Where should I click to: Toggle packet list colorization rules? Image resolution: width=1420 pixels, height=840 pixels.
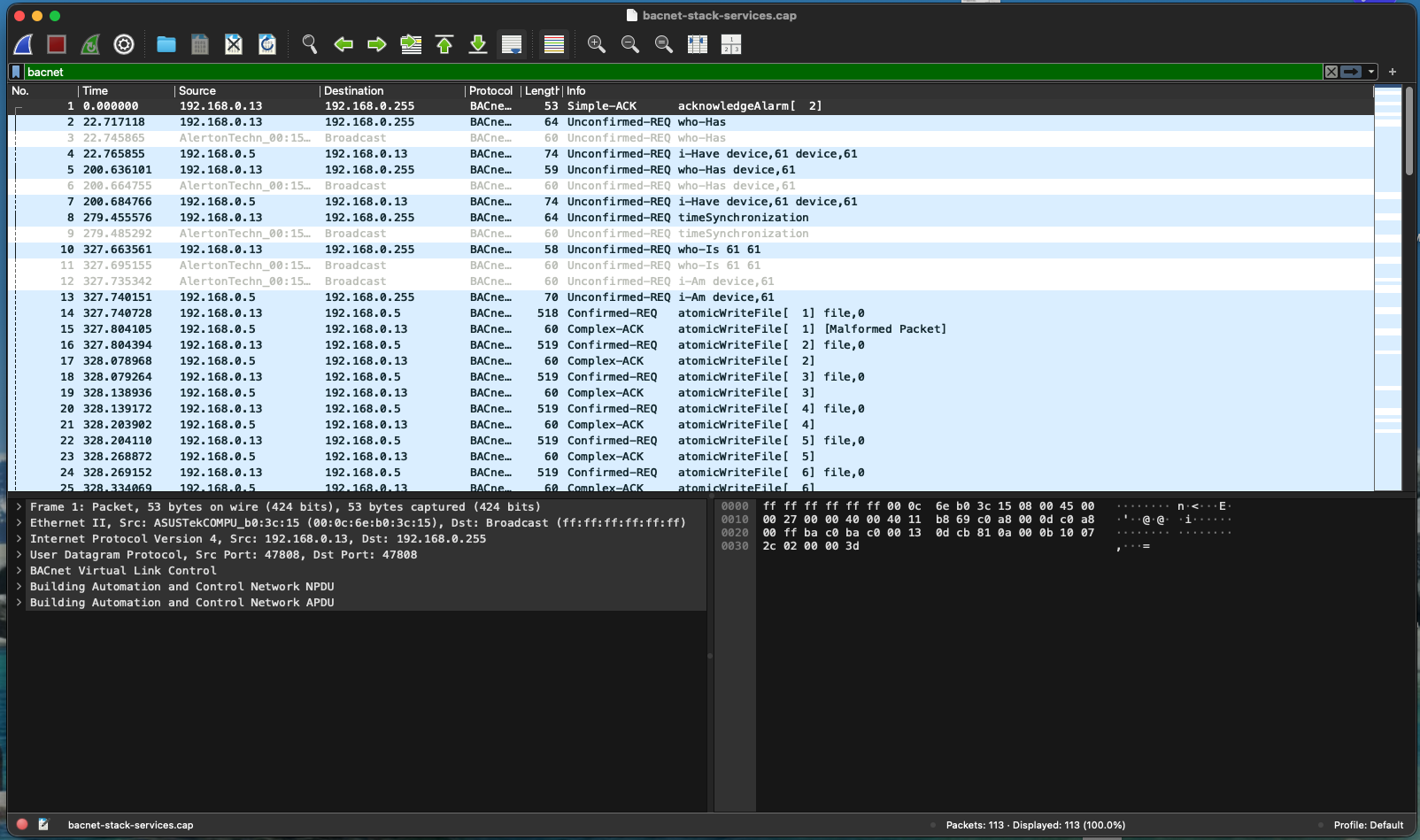click(554, 44)
